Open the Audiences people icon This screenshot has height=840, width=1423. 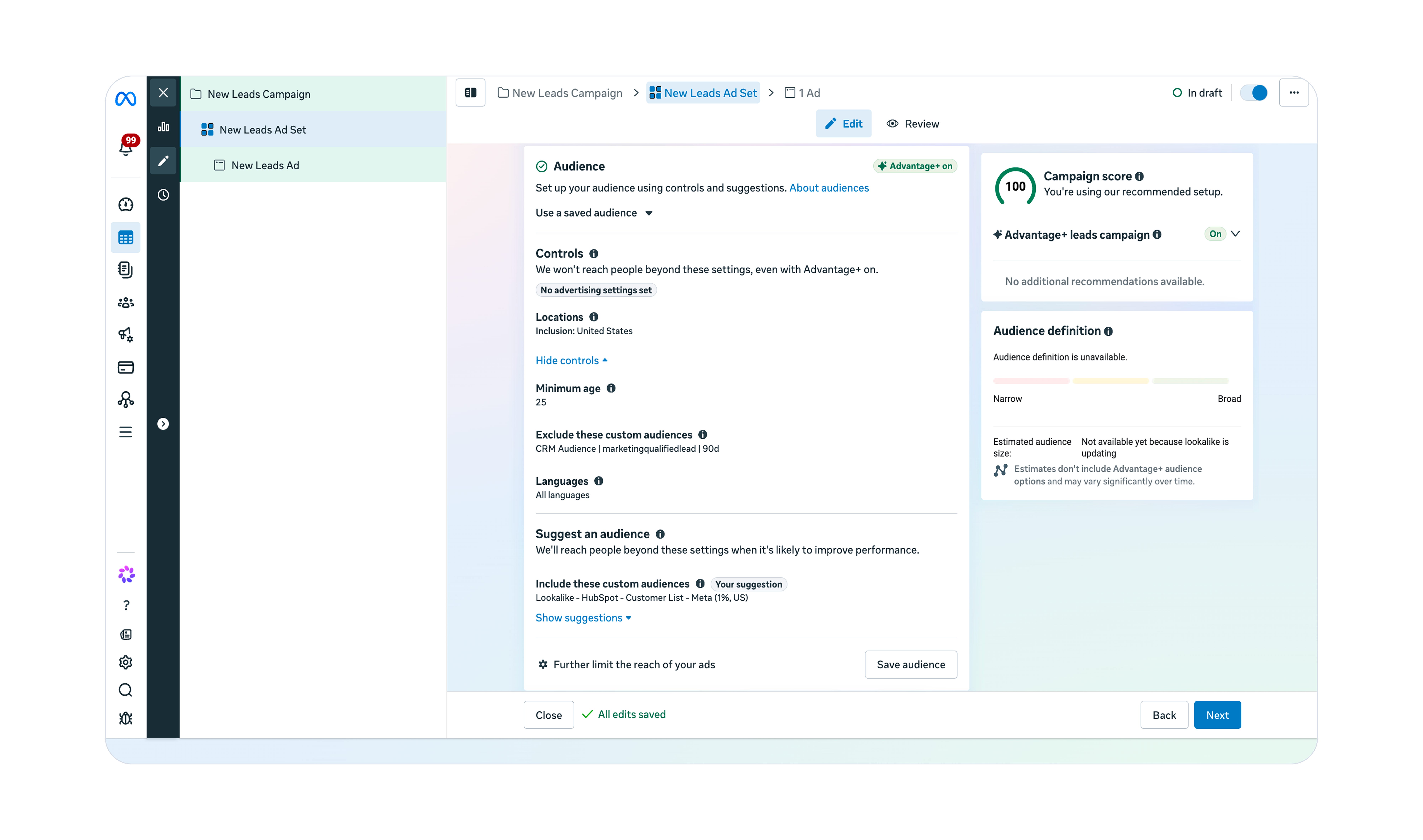pyautogui.click(x=126, y=303)
